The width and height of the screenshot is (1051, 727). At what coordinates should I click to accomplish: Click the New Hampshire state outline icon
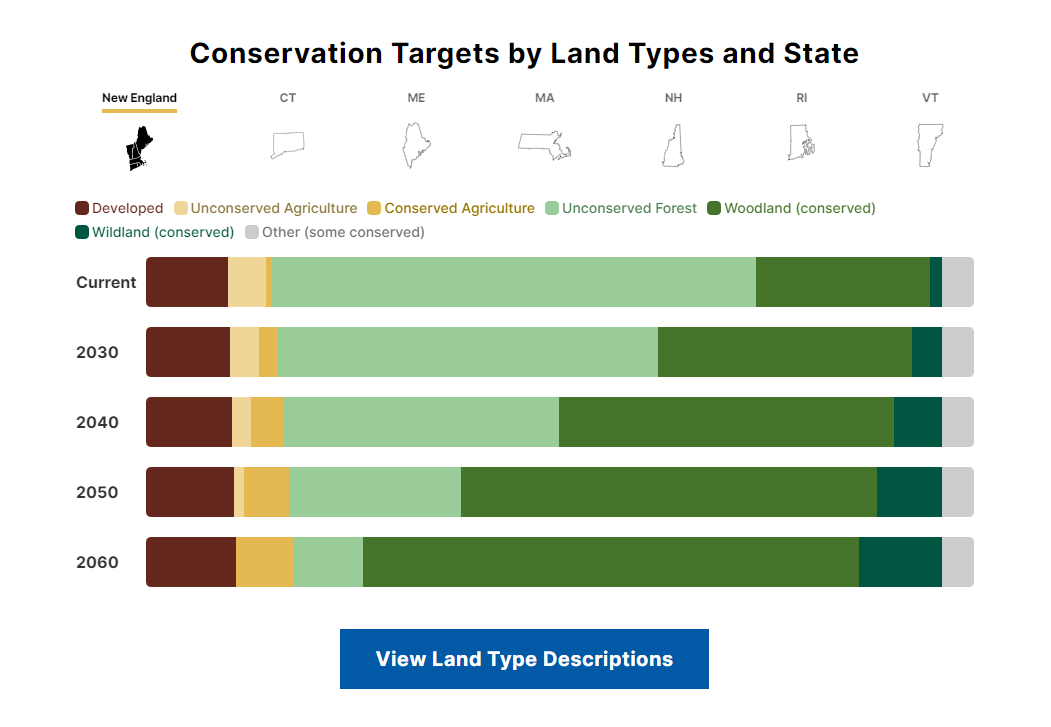click(673, 146)
